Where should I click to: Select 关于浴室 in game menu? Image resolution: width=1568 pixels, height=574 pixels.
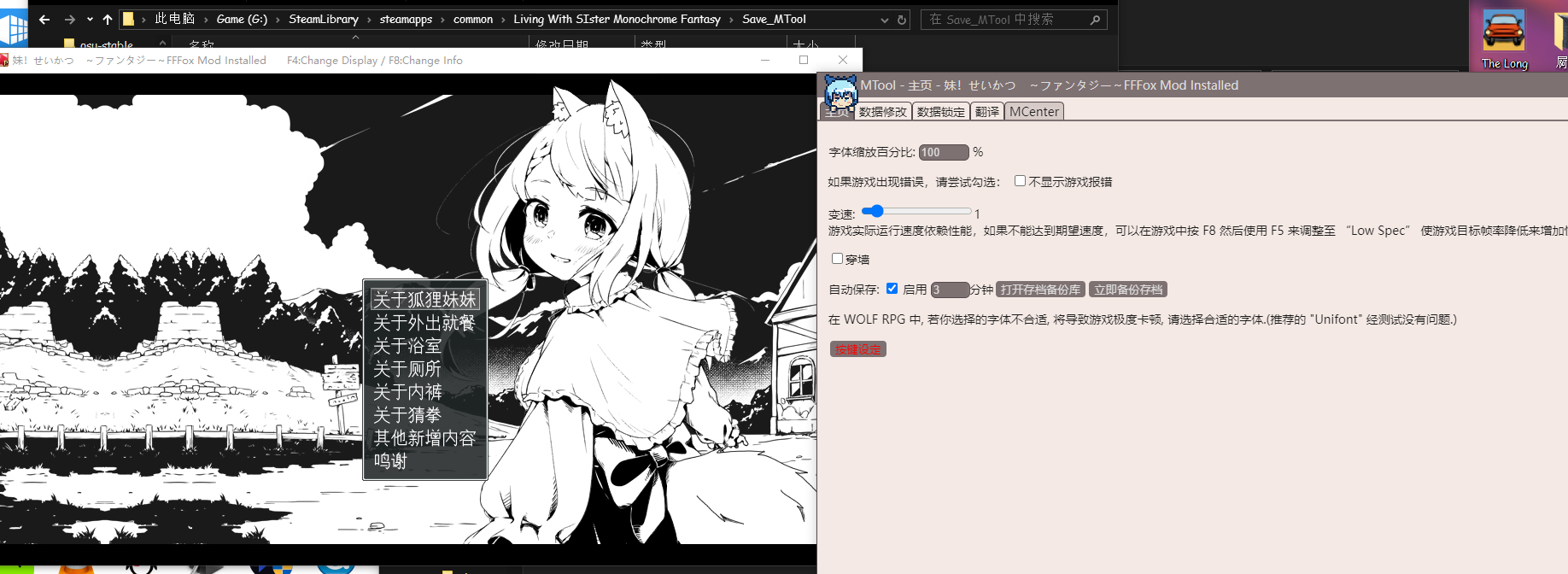407,346
